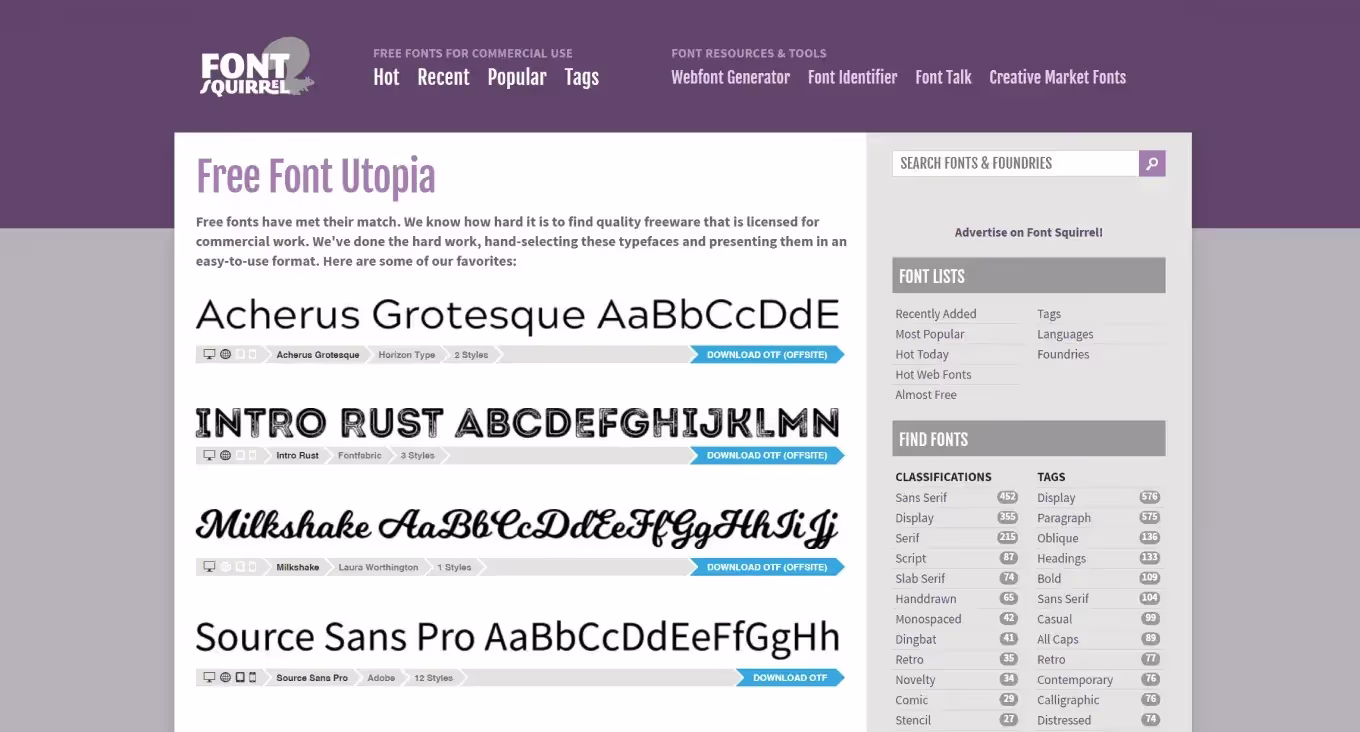1360x732 pixels.
Task: Click desktop license icon for Acherus Grotesque
Action: coord(209,354)
